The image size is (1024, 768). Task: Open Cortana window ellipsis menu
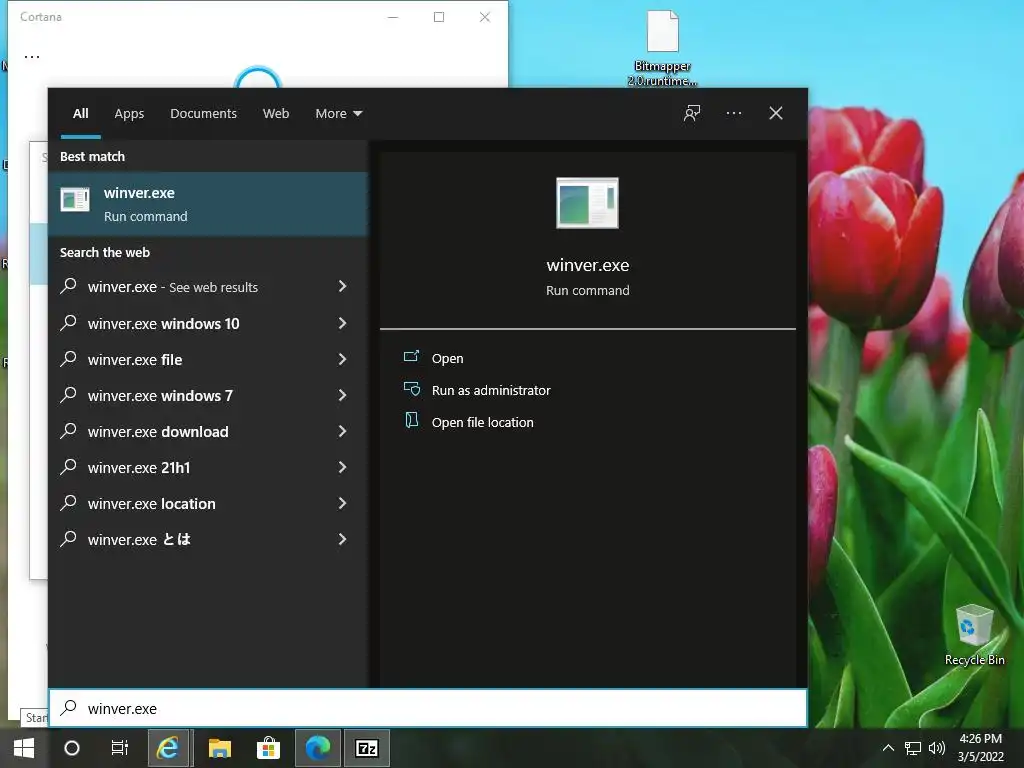coord(32,57)
